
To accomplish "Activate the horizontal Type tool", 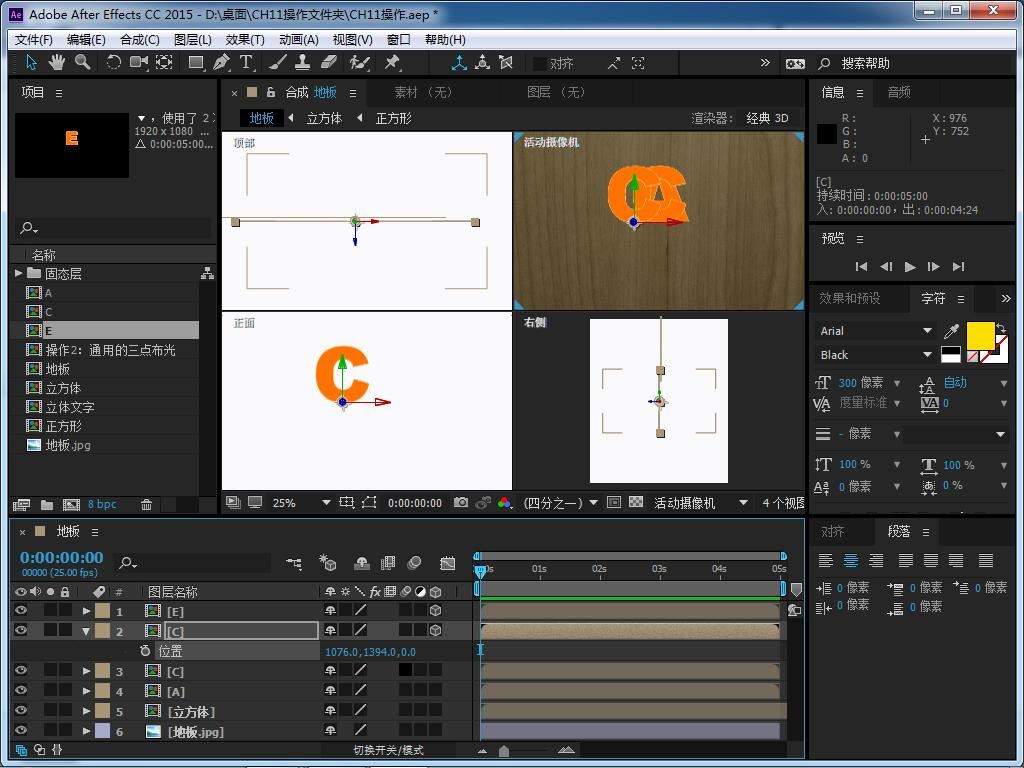I will [x=246, y=62].
